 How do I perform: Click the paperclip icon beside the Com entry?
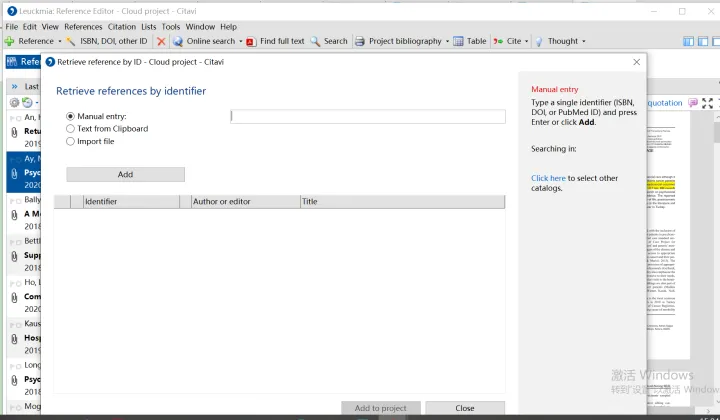click(x=14, y=297)
